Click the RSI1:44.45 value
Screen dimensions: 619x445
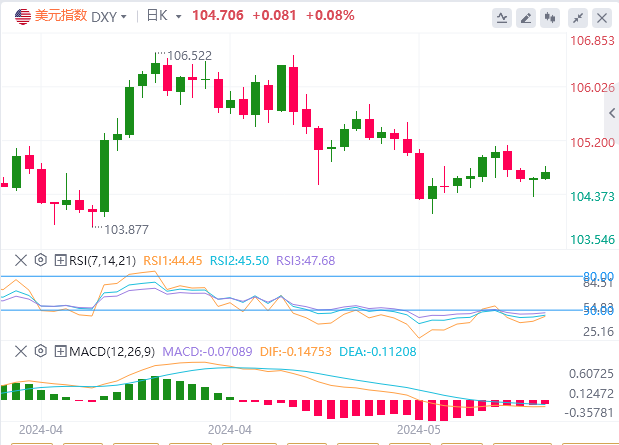pyautogui.click(x=173, y=261)
